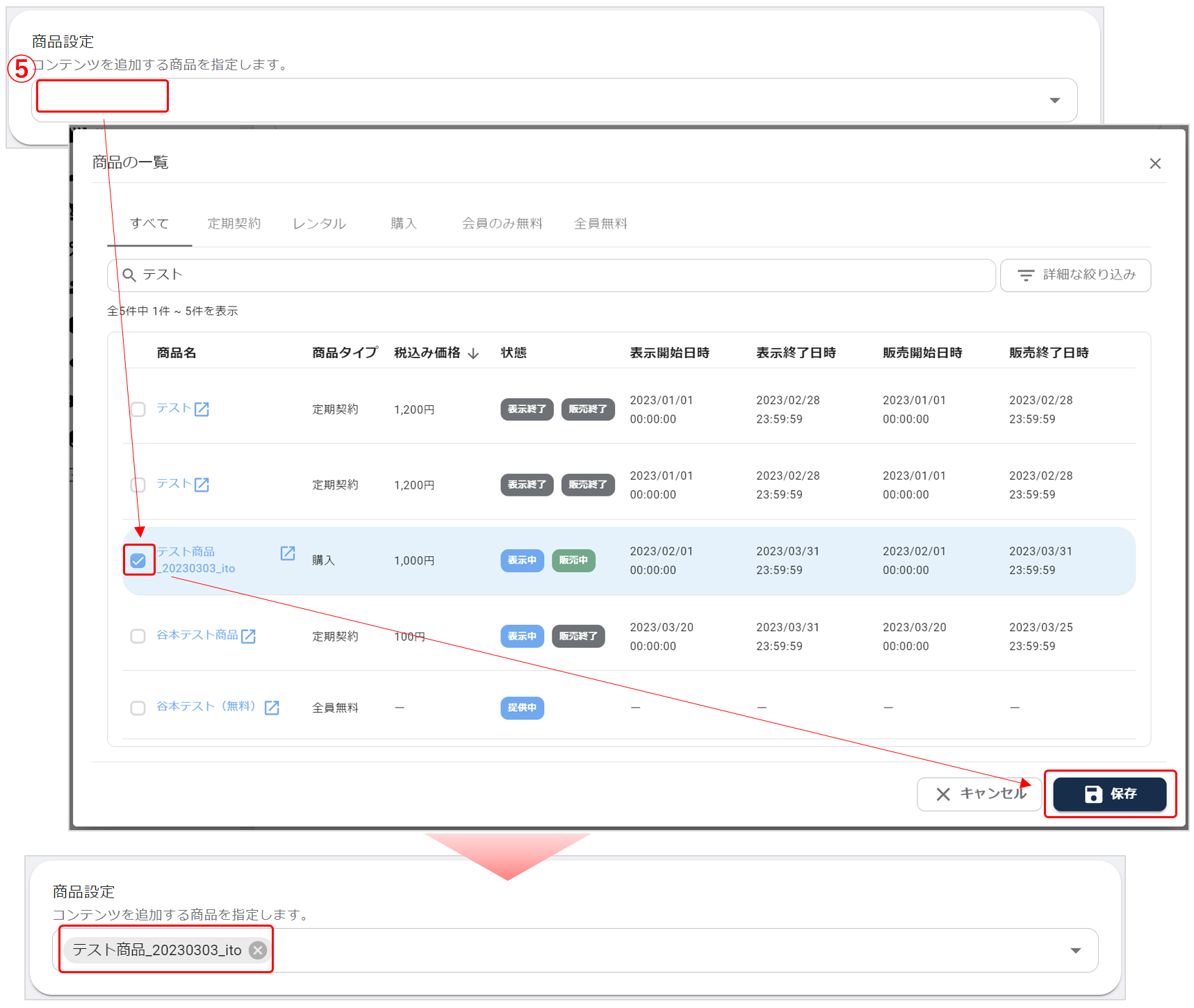The height and width of the screenshot is (1008, 1194).
Task: Open external link icon for テスト商品_20230303_ito
Action: tap(288, 553)
